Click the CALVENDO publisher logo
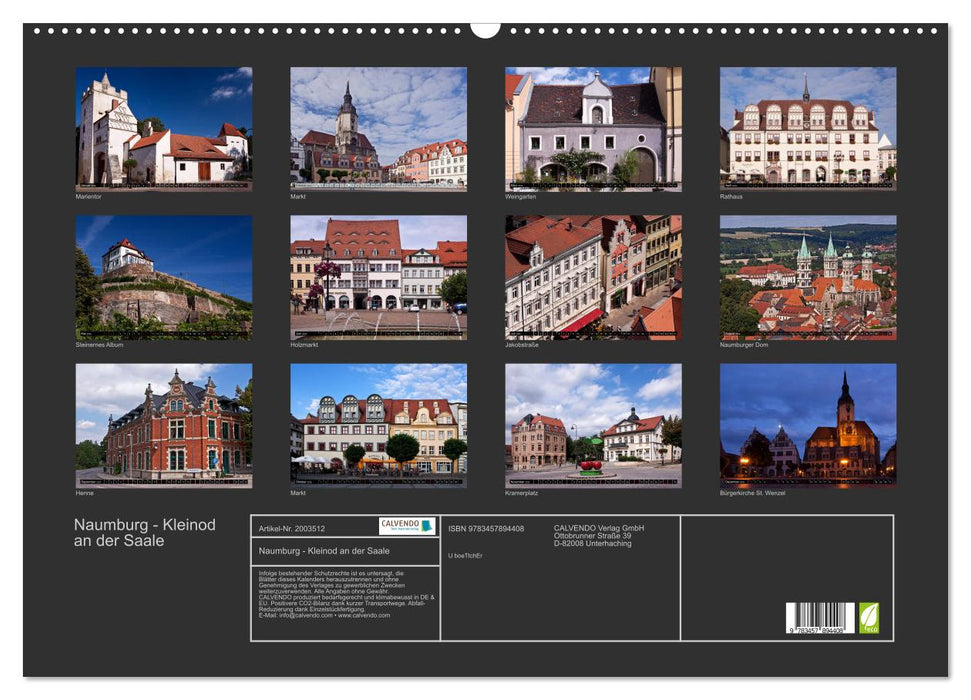This screenshot has height=700, width=971. 405,526
